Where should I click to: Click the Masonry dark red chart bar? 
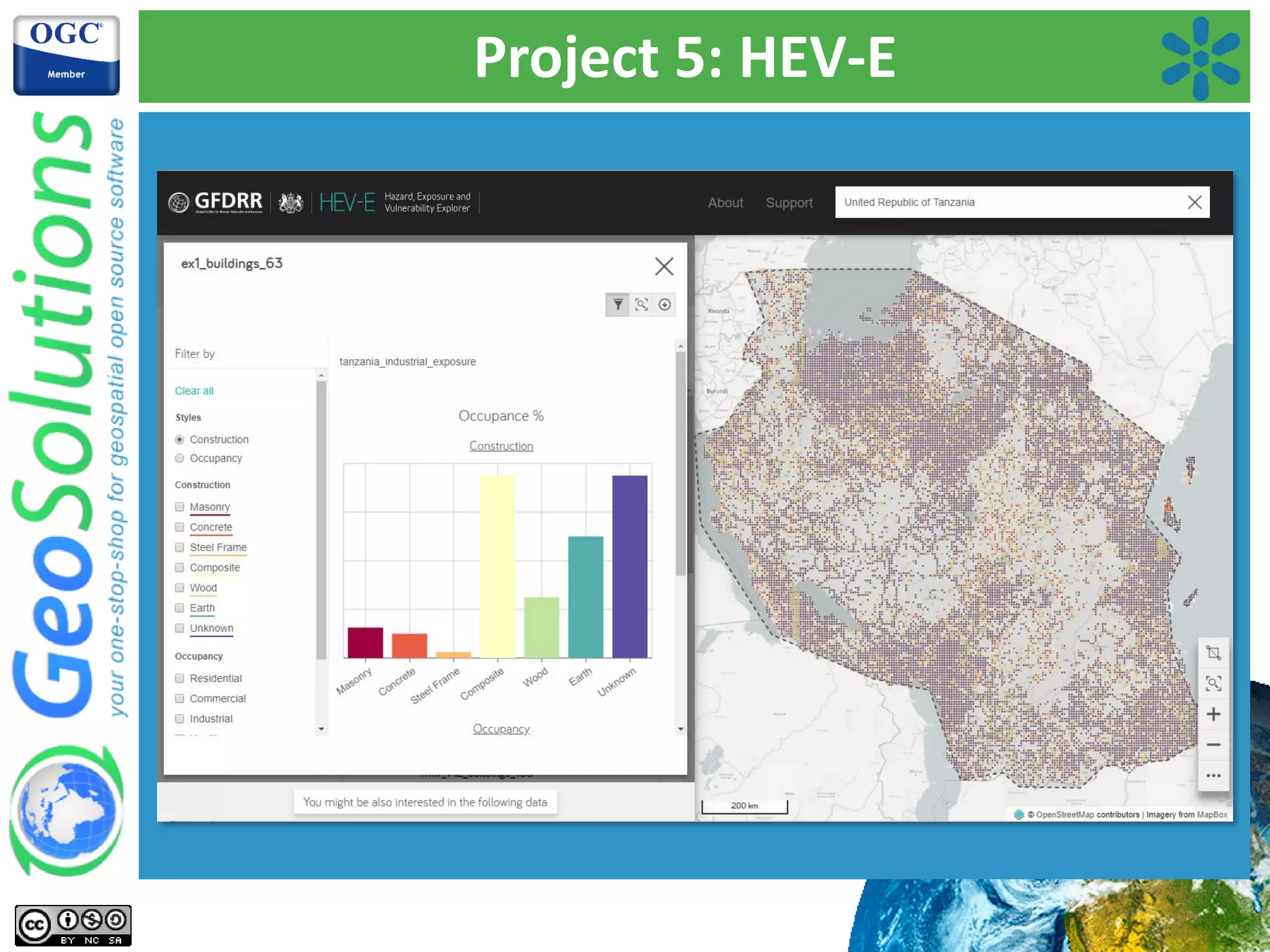(365, 642)
